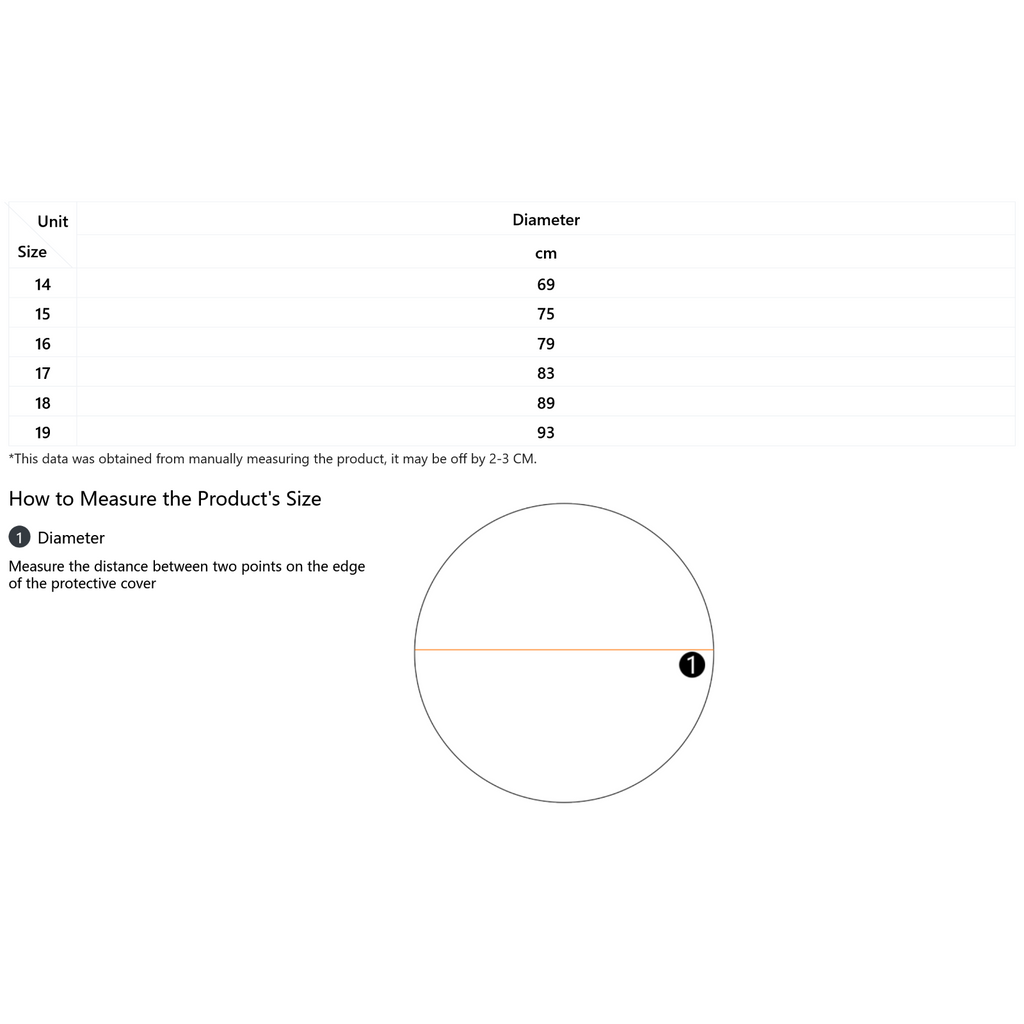
Task: Click size 15 in the table
Action: pyautogui.click(x=42, y=314)
